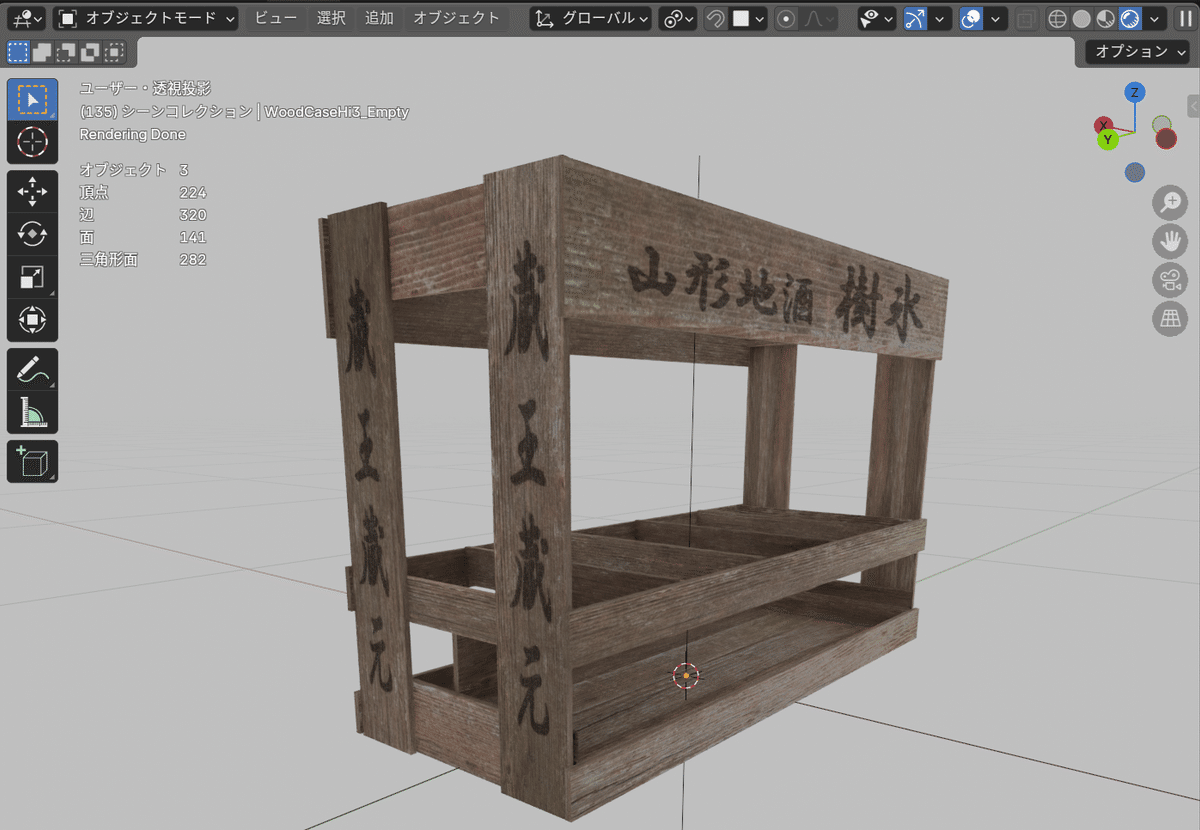
Task: Switch to material preview shading
Action: [x=1105, y=18]
